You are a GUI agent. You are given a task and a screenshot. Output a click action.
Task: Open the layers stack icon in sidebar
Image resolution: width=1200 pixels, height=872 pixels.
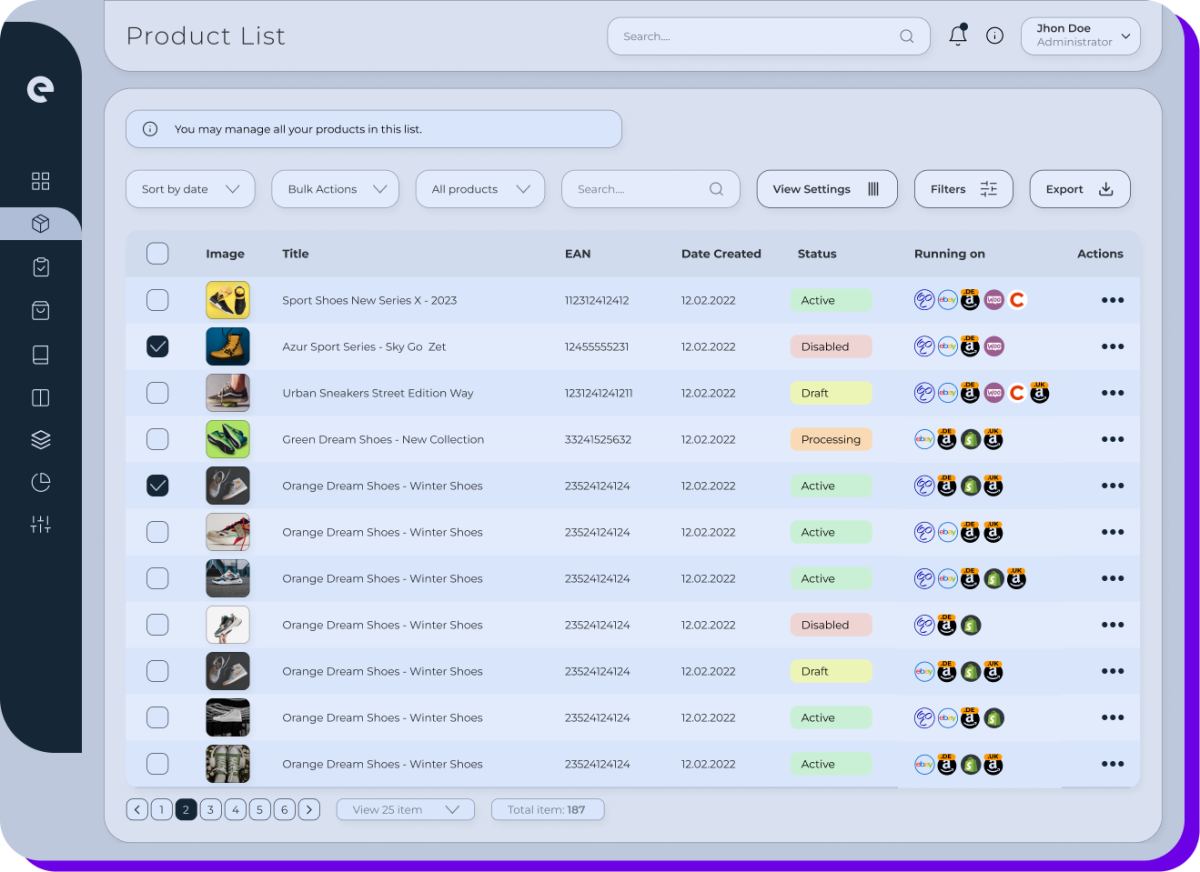[40, 439]
